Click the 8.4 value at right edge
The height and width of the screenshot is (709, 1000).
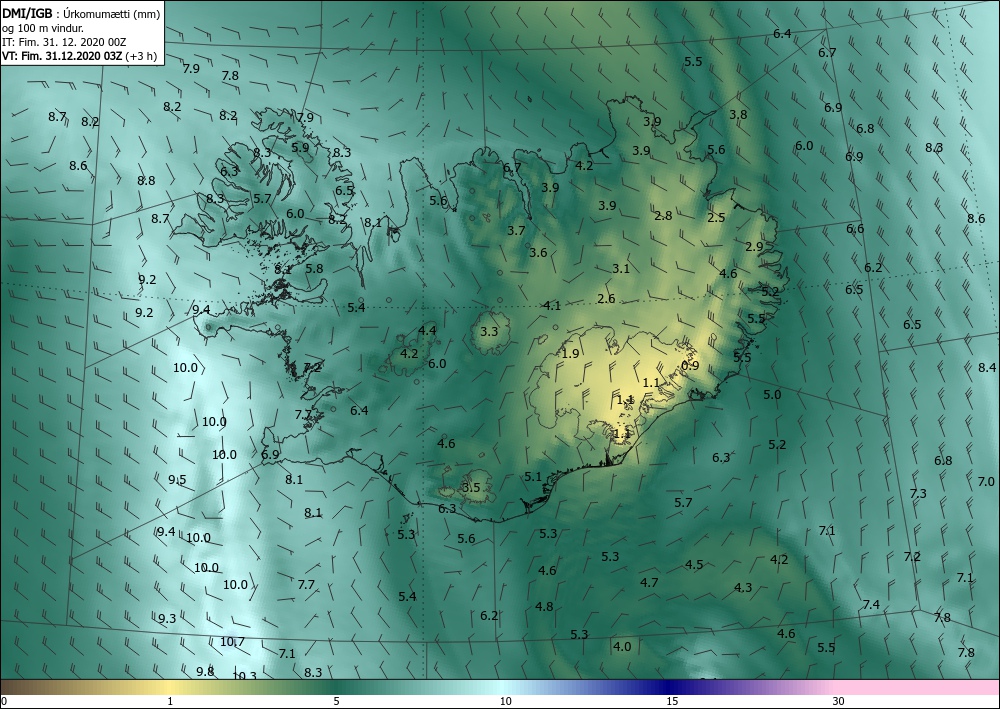(x=987, y=367)
